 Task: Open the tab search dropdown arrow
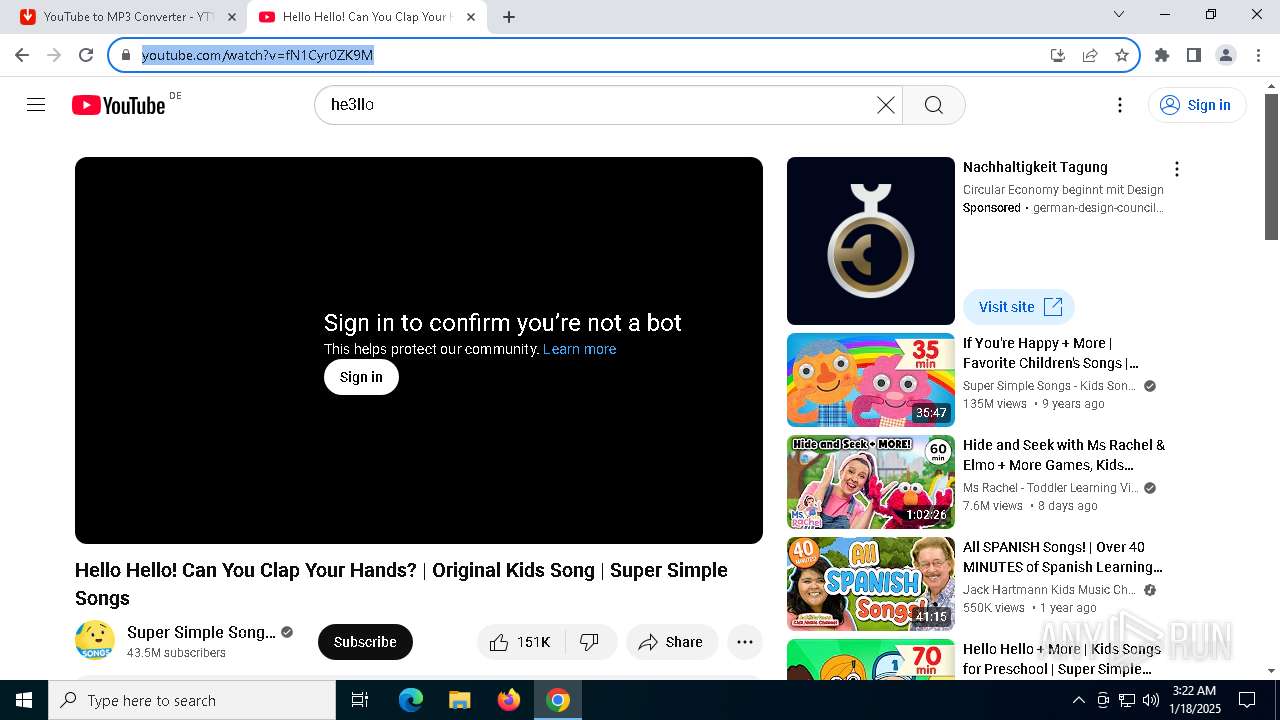pos(1119,14)
